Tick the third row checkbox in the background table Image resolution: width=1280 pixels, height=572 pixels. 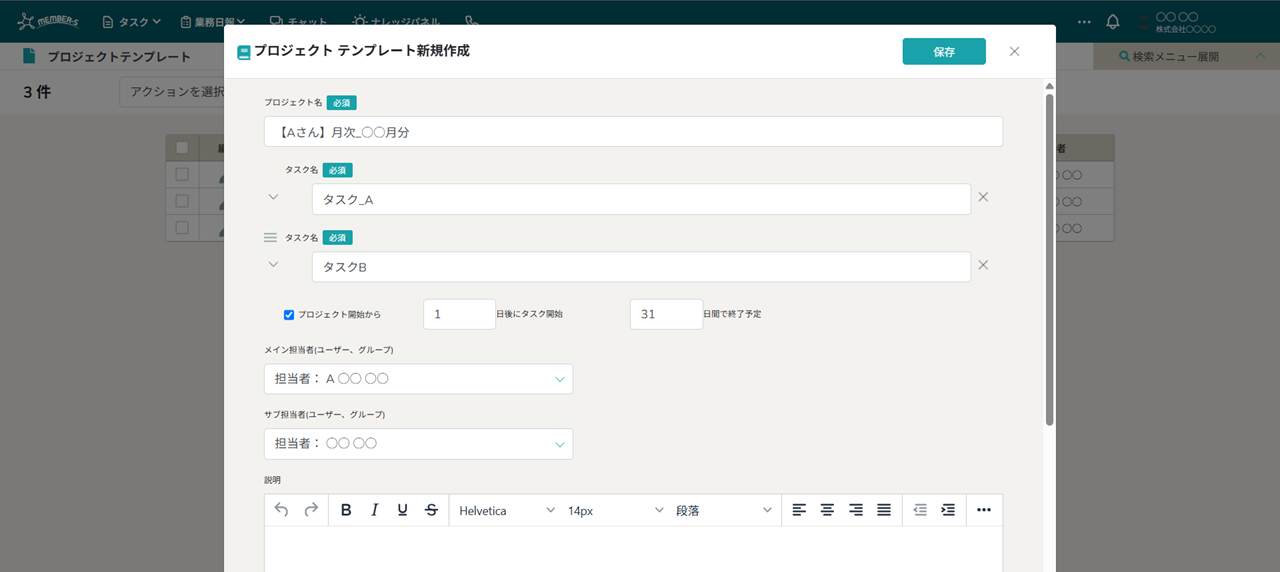click(x=182, y=227)
